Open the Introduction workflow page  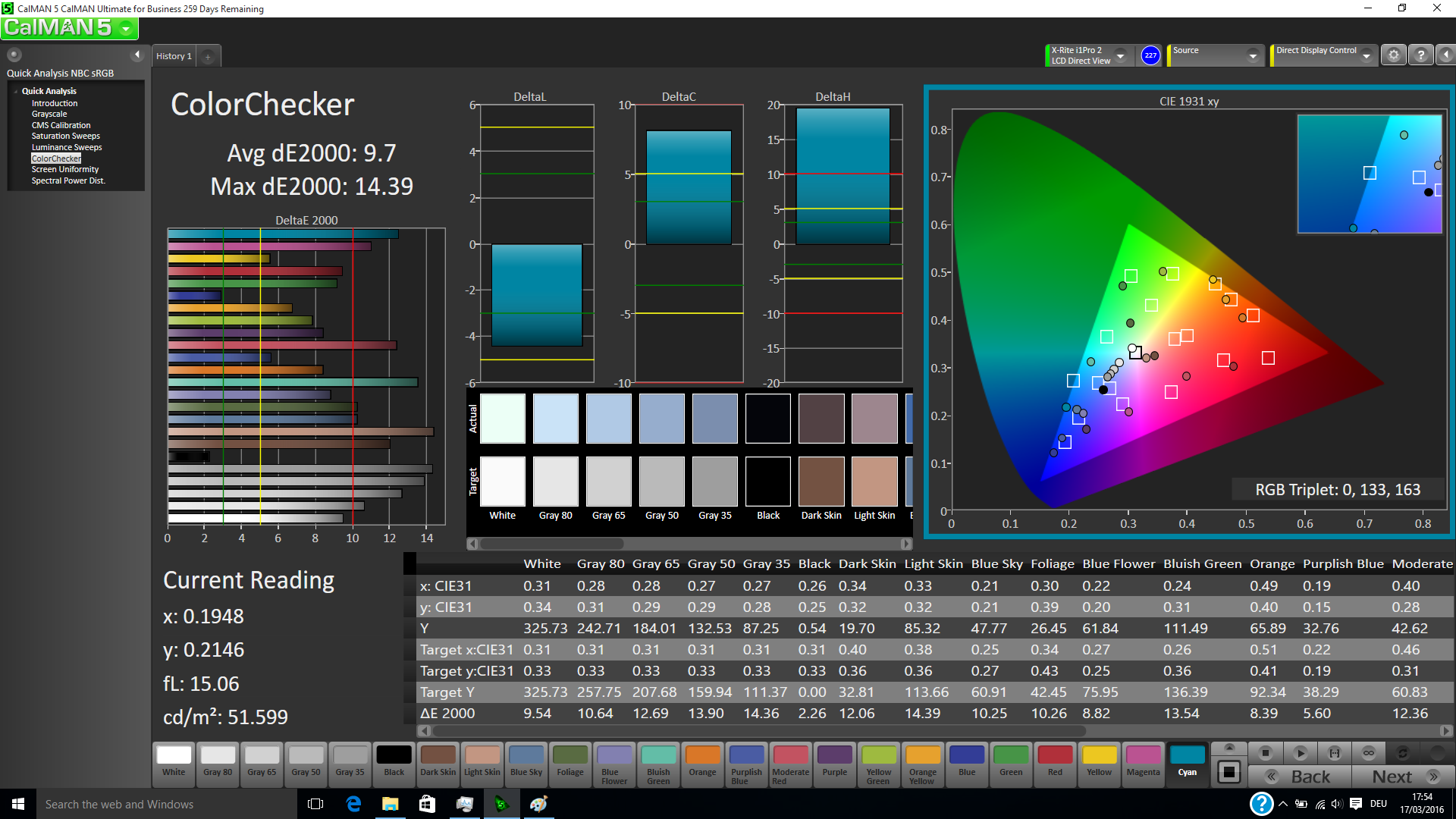(55, 103)
